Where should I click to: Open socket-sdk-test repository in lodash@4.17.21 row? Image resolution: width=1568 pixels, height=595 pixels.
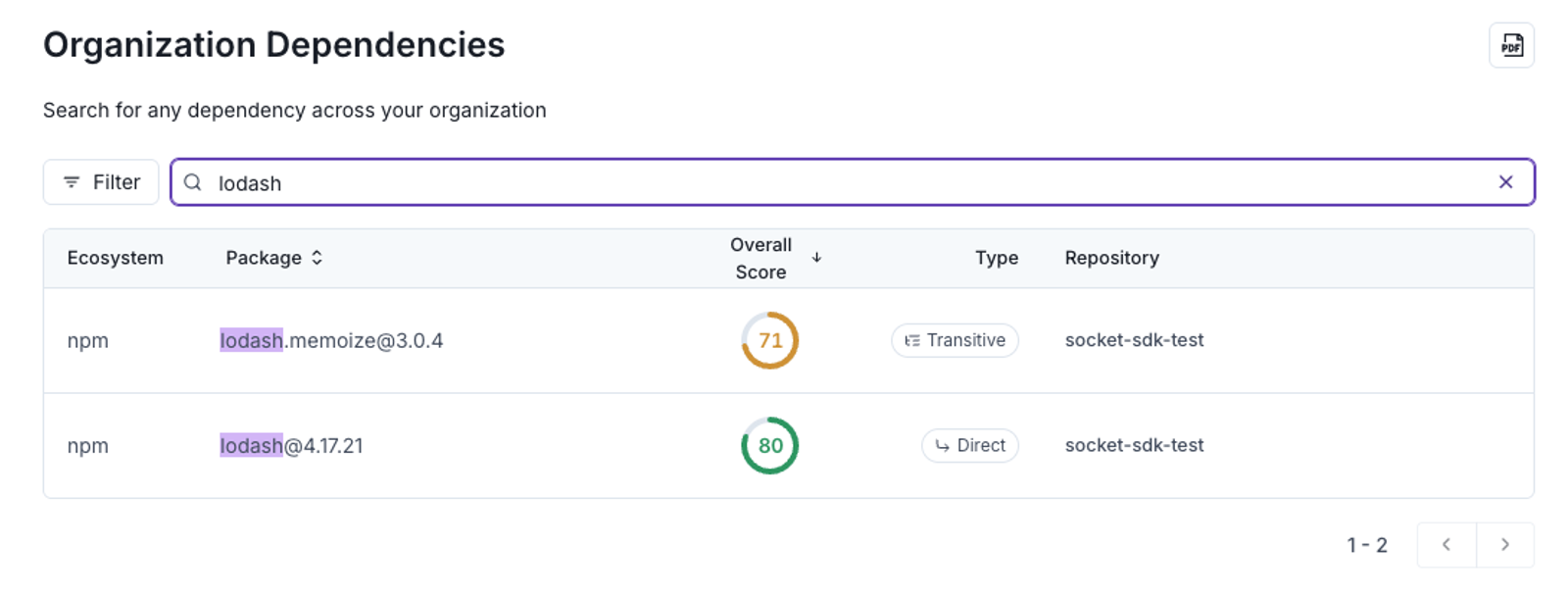[1134, 445]
